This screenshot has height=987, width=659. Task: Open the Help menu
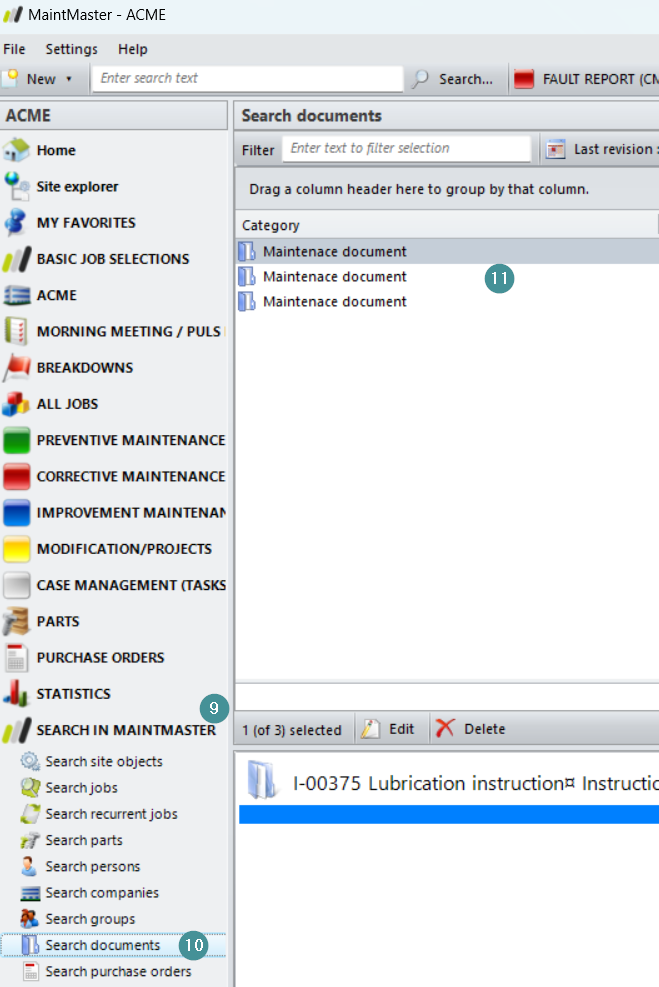pos(133,49)
